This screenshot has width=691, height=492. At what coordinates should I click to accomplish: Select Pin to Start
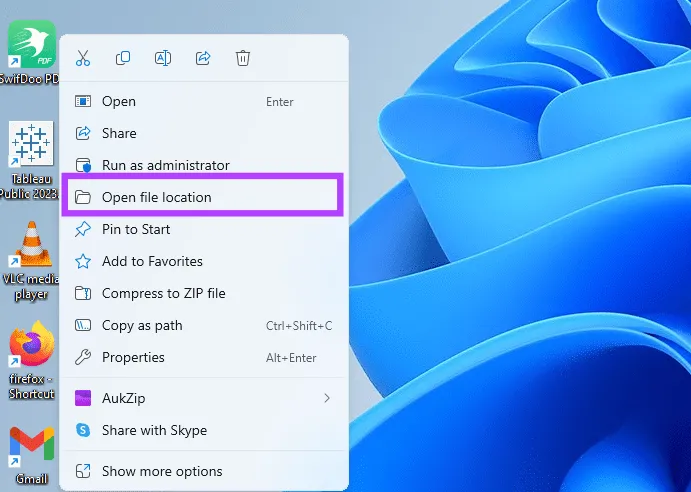[136, 229]
